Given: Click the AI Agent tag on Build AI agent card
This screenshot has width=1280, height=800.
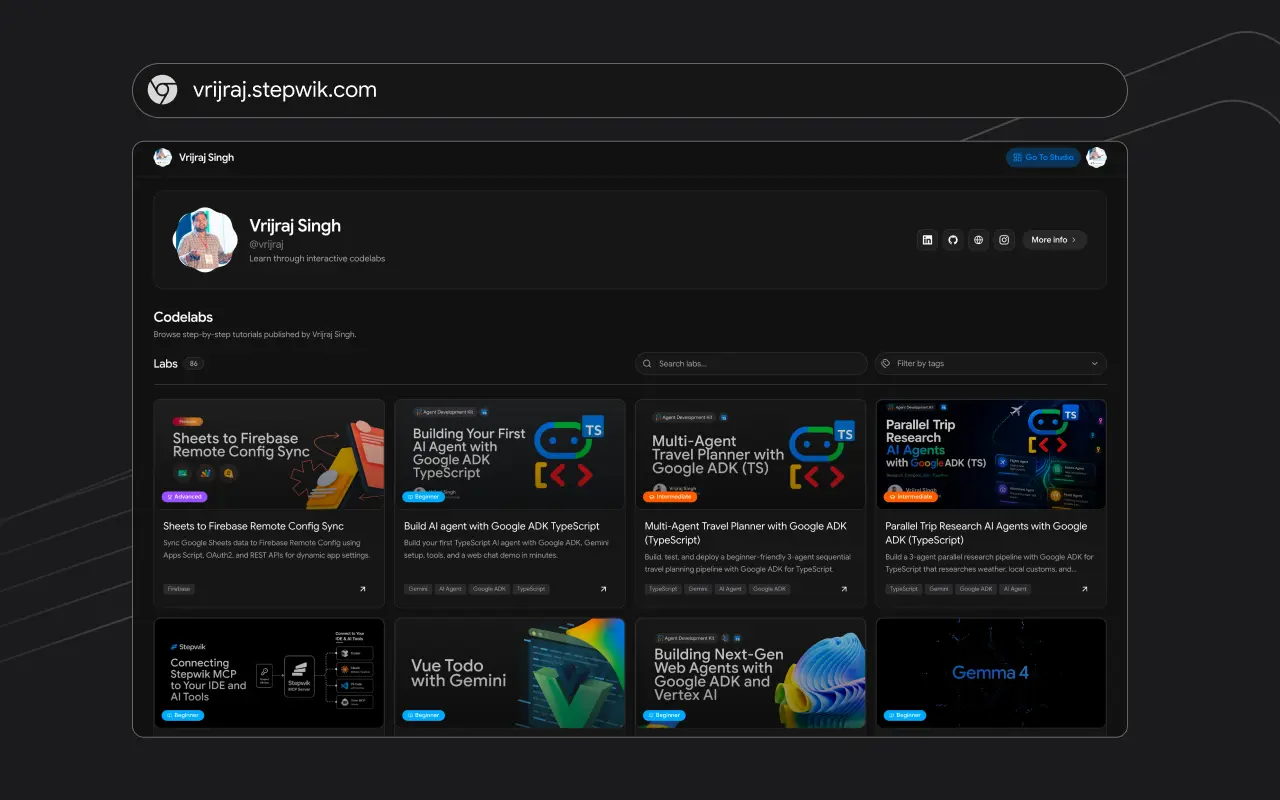Looking at the screenshot, I should coord(450,589).
